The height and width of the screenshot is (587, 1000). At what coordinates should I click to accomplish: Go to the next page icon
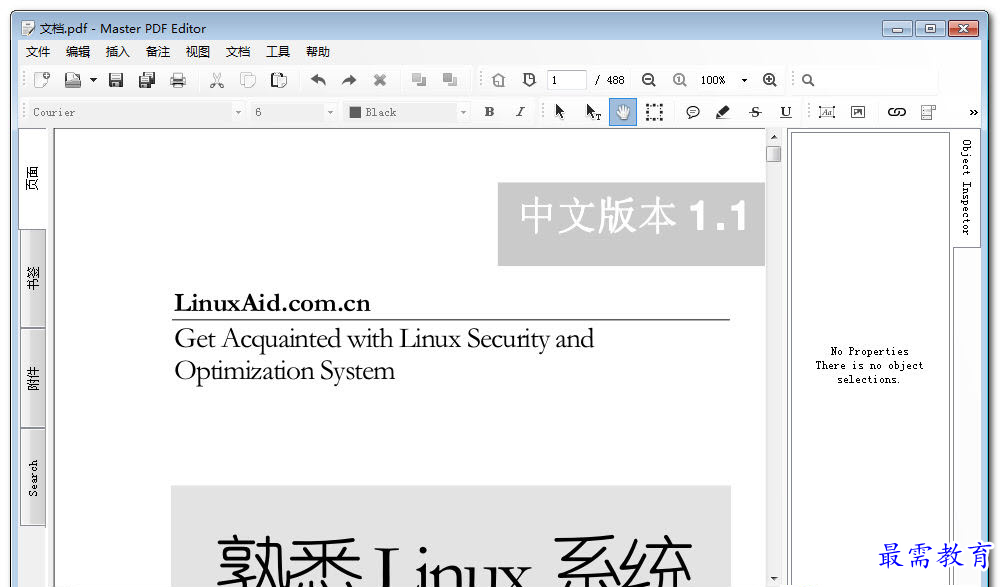pyautogui.click(x=529, y=80)
